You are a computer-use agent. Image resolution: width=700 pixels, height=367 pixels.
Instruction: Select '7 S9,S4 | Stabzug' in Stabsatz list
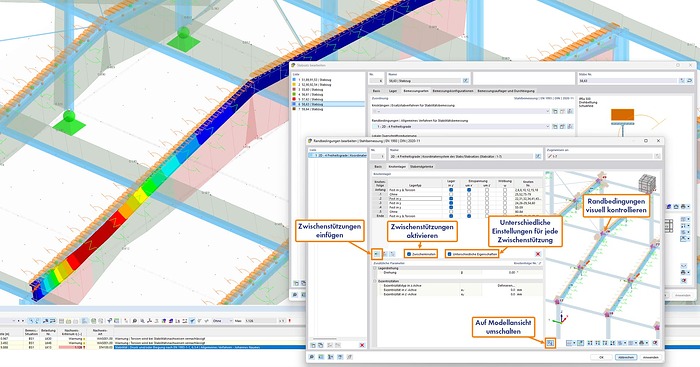328,109
